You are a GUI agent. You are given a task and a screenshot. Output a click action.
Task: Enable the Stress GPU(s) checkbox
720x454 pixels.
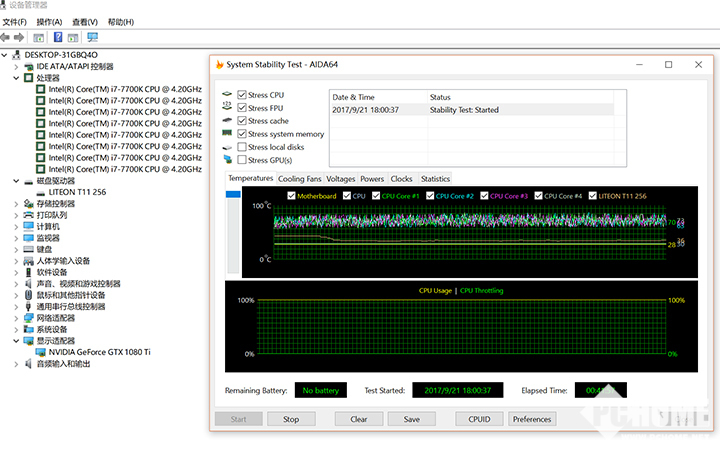click(x=242, y=160)
